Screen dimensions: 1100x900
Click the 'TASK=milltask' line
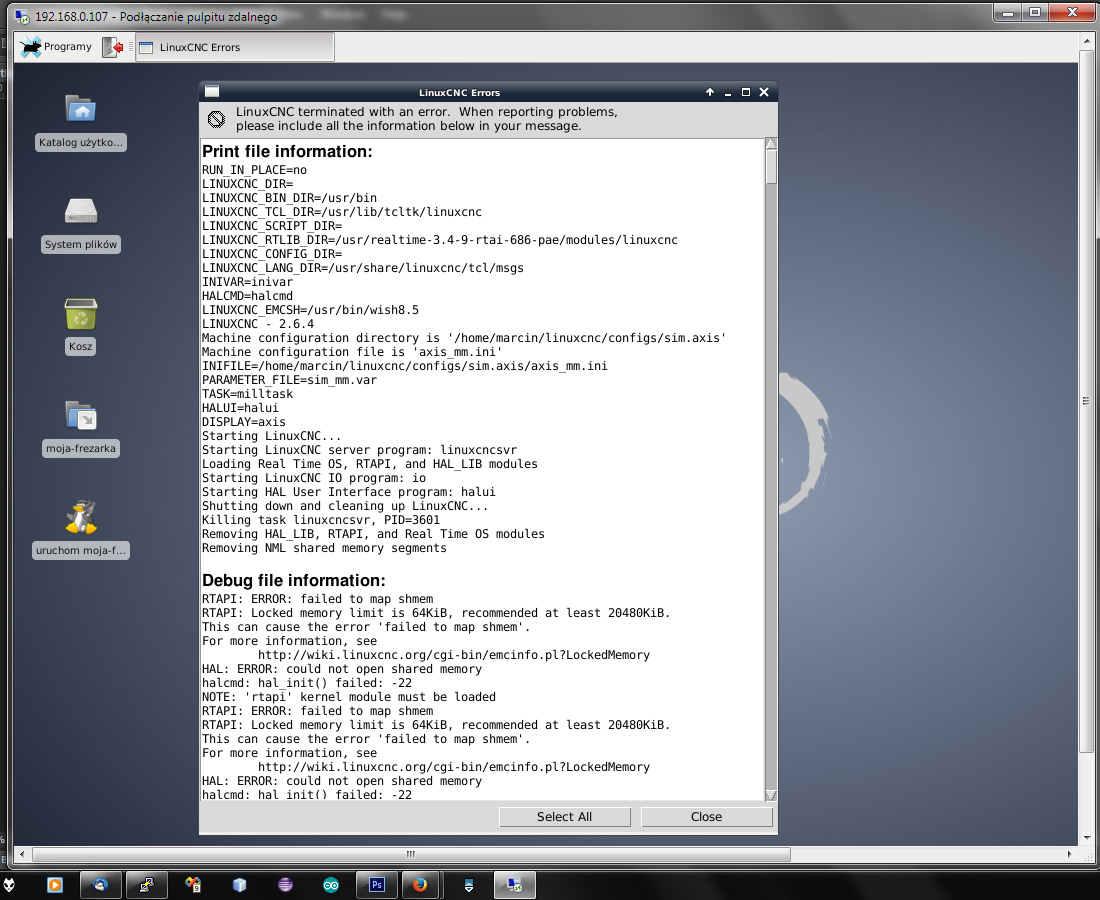coord(247,394)
